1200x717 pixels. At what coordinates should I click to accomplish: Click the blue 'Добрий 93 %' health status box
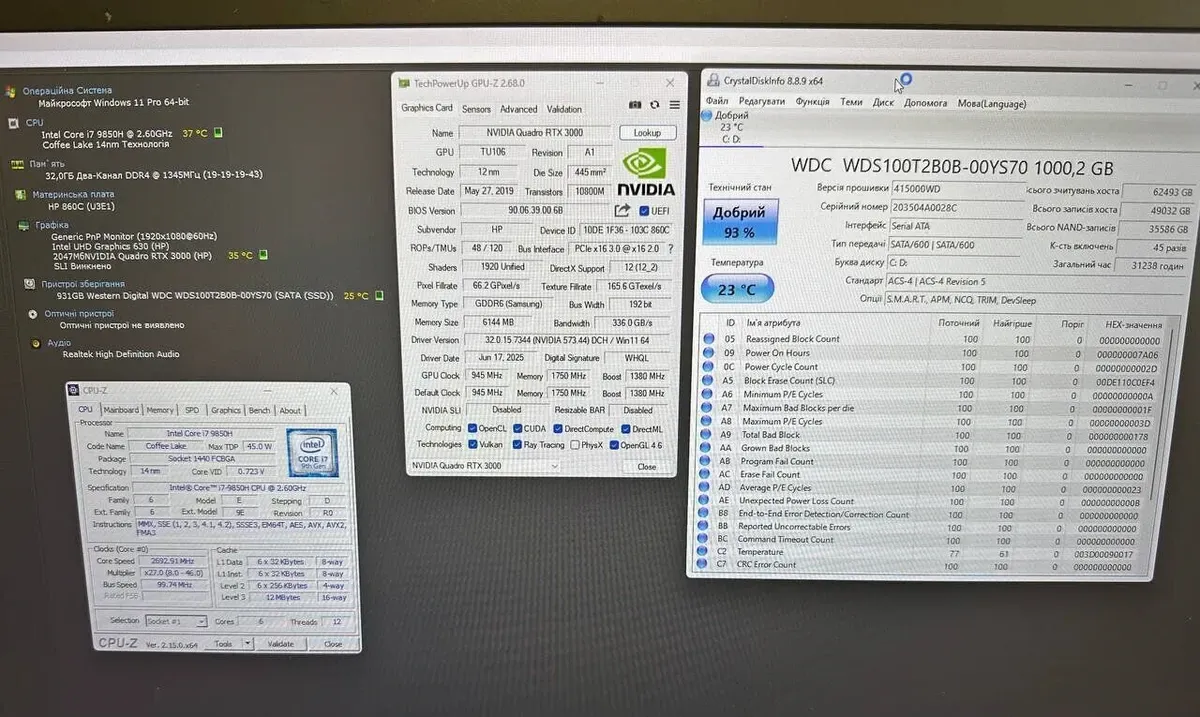pos(740,222)
